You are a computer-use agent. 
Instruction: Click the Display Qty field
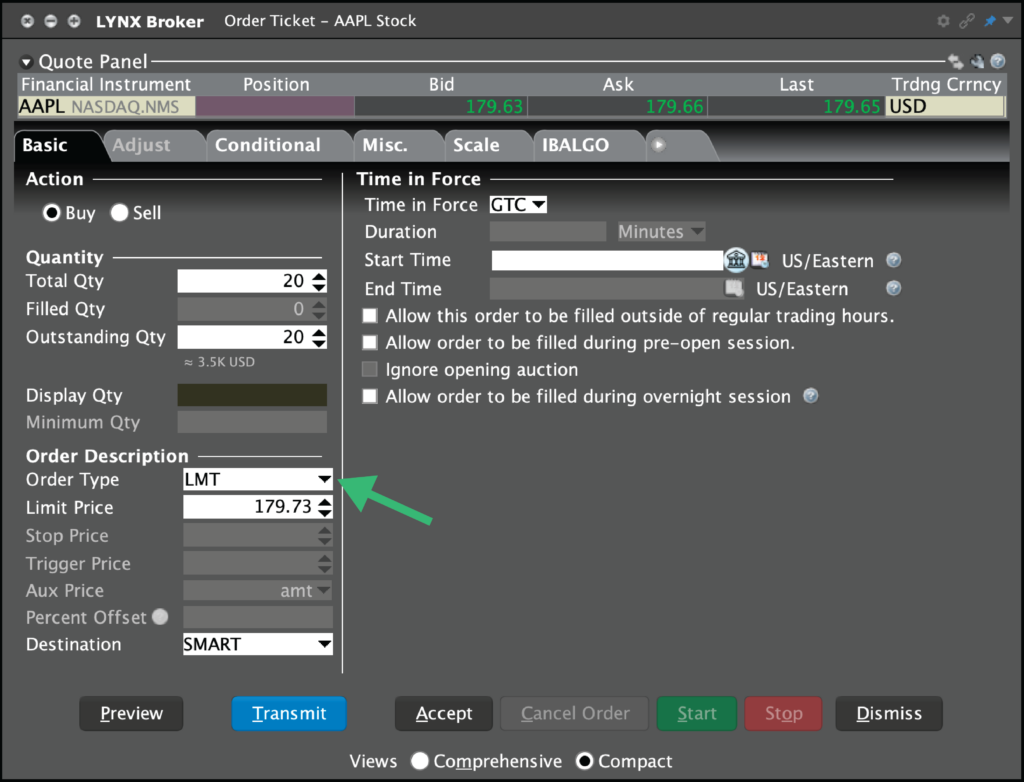coord(252,395)
